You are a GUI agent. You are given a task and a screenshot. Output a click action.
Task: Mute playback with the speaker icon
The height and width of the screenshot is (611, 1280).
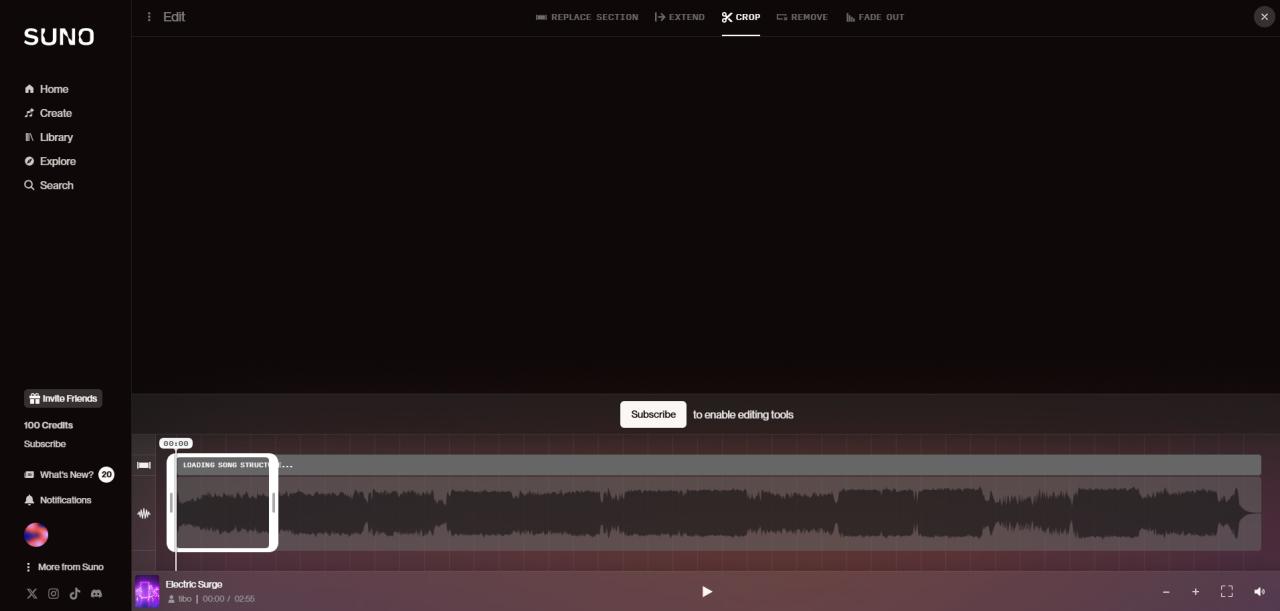[1259, 591]
